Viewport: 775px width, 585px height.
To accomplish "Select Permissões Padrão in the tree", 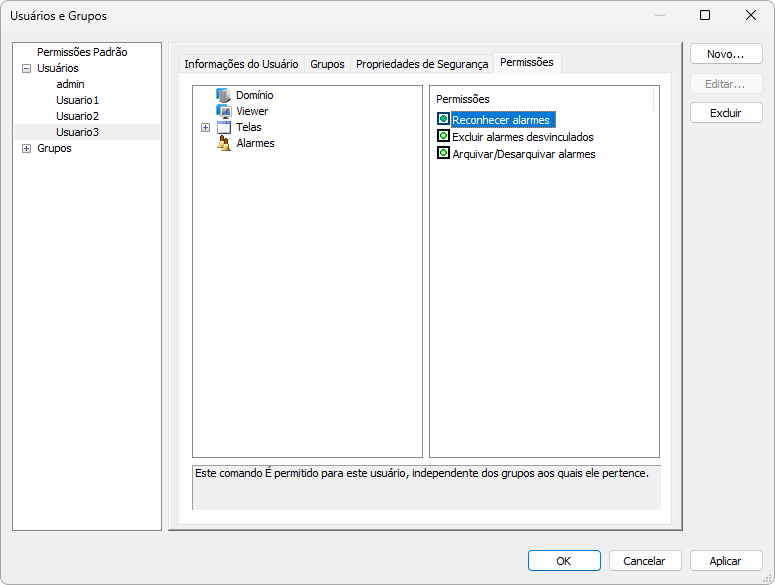I will tap(82, 52).
